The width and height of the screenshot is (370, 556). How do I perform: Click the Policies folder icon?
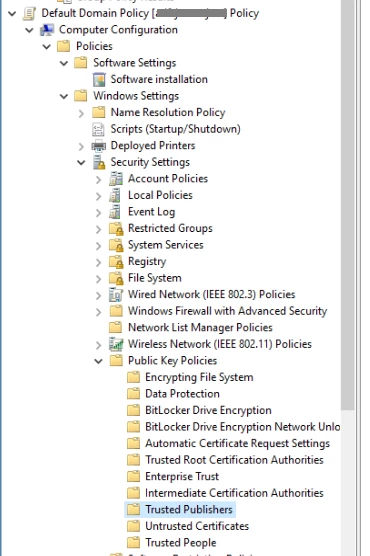tap(64, 46)
